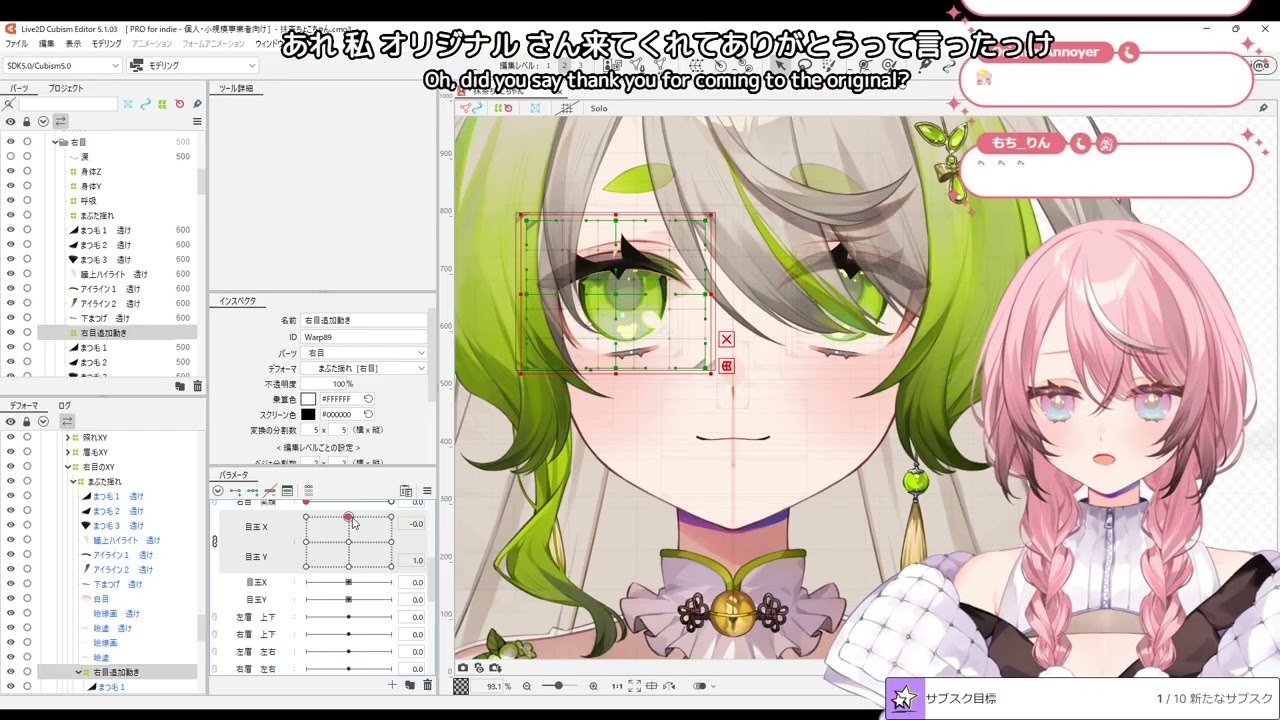This screenshot has width=1280, height=720.
Task: Click the black screen color swatch
Action: point(308,414)
